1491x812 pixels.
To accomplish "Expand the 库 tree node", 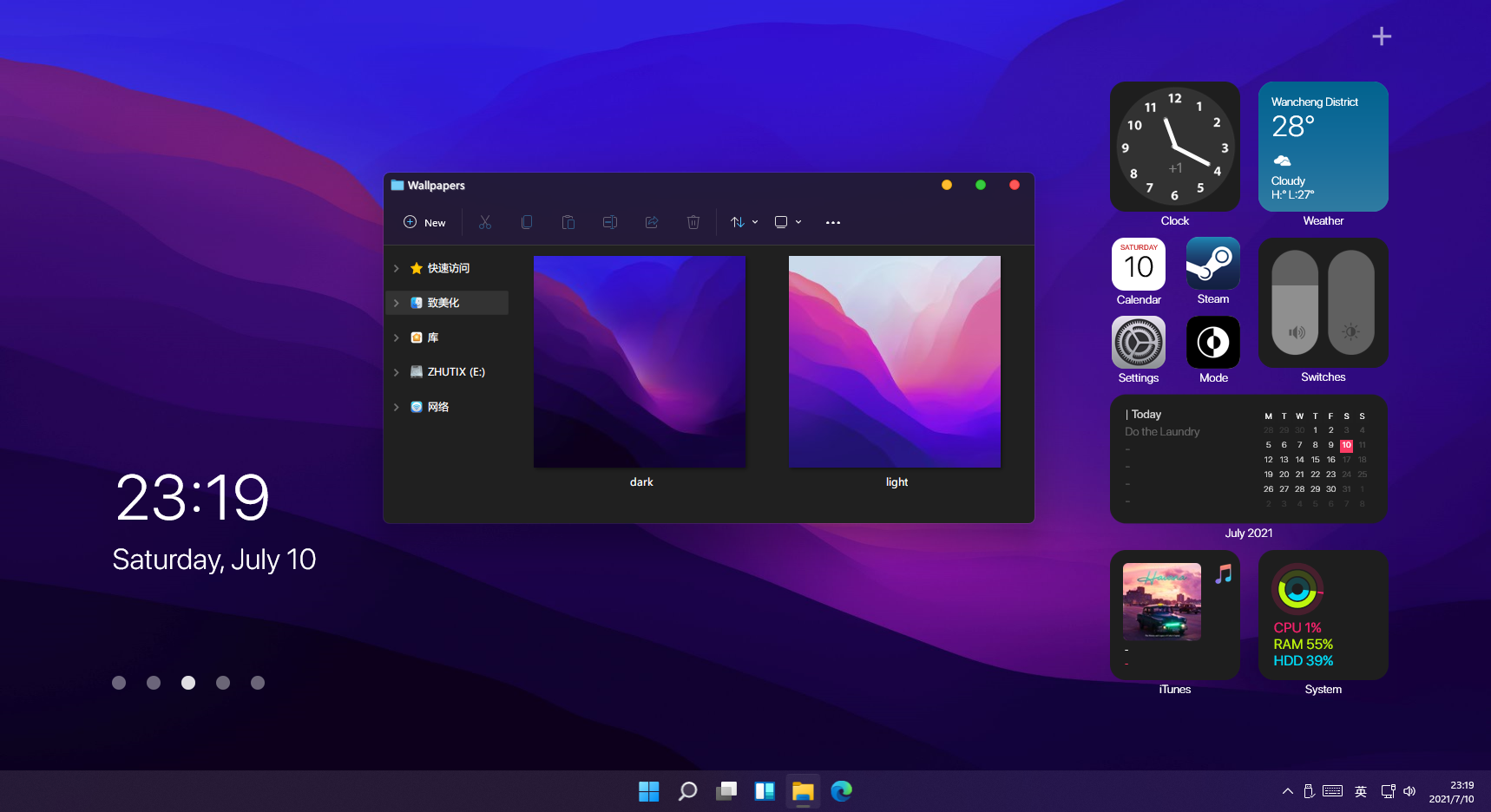I will tap(397, 337).
